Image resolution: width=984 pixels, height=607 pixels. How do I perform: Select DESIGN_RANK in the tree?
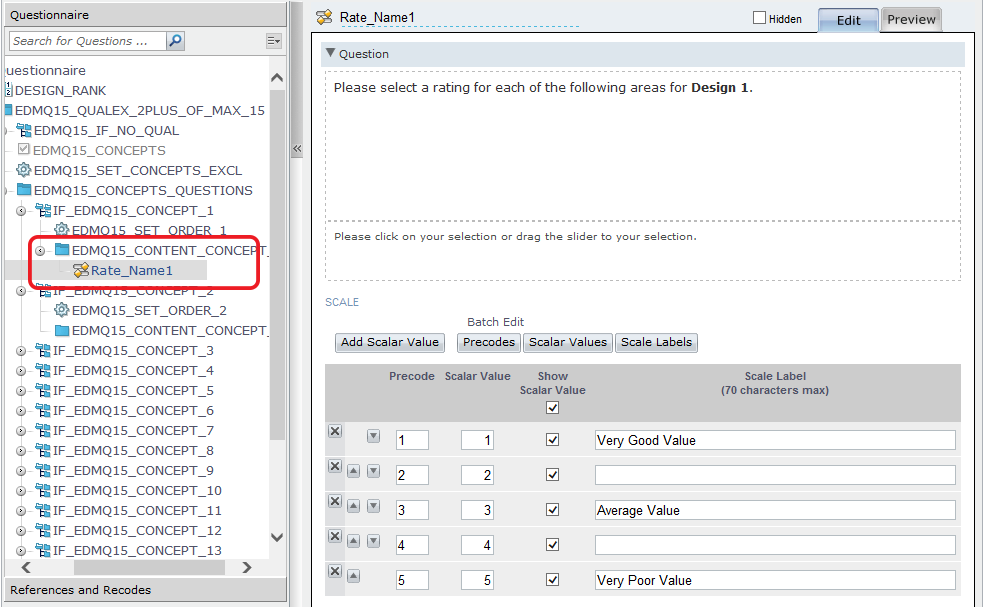coord(60,90)
